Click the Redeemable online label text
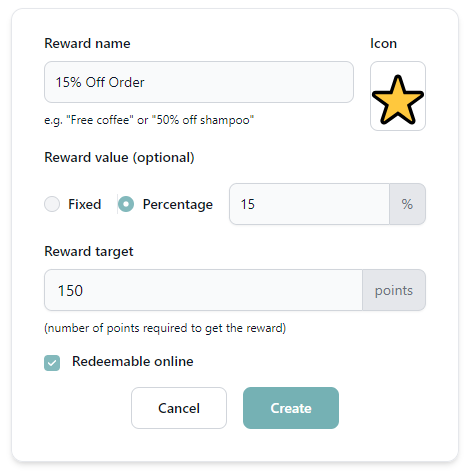This screenshot has width=473, height=473. pos(133,361)
